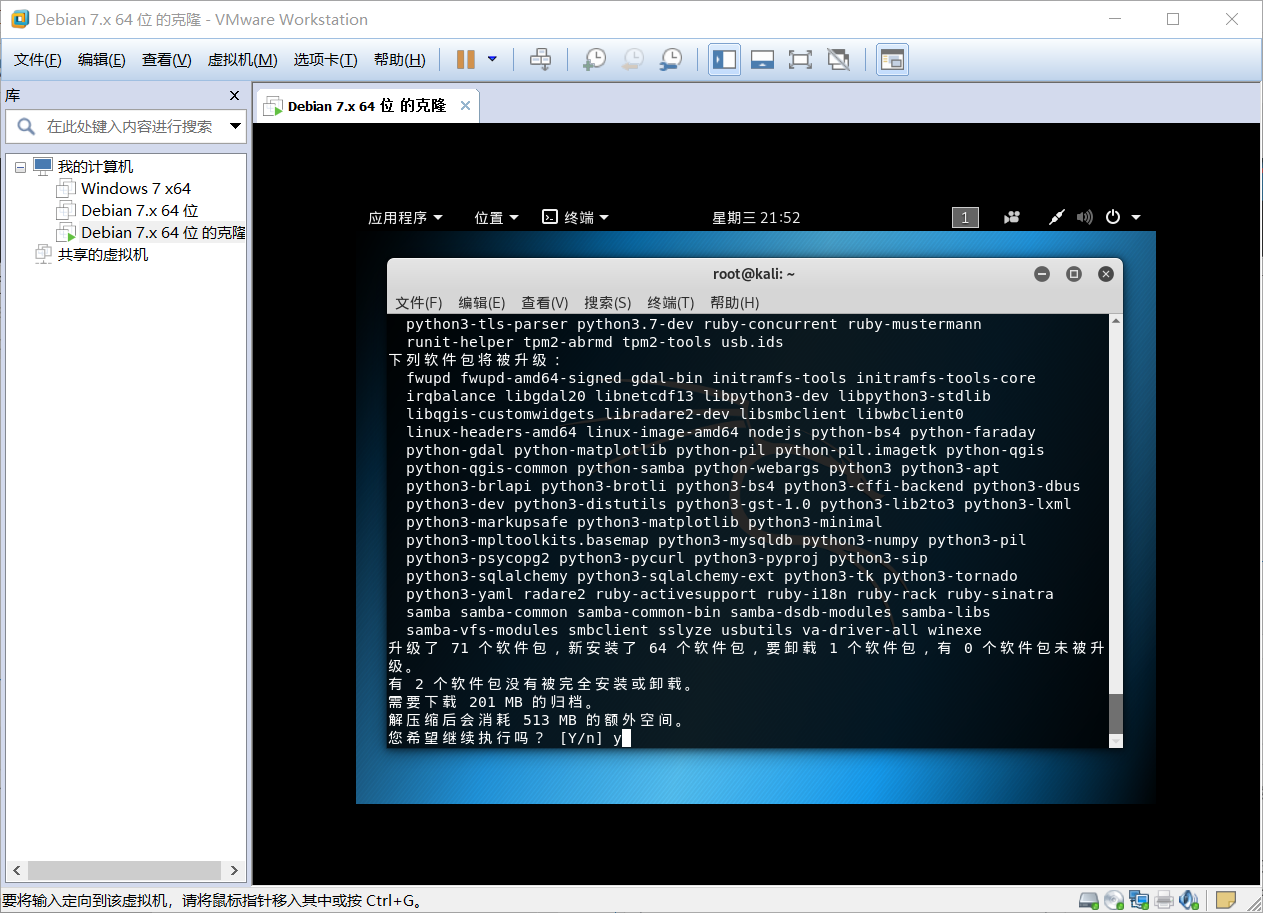The width and height of the screenshot is (1263, 913).
Task: Click the camera recorder icon in Kali panel
Action: 1012,218
